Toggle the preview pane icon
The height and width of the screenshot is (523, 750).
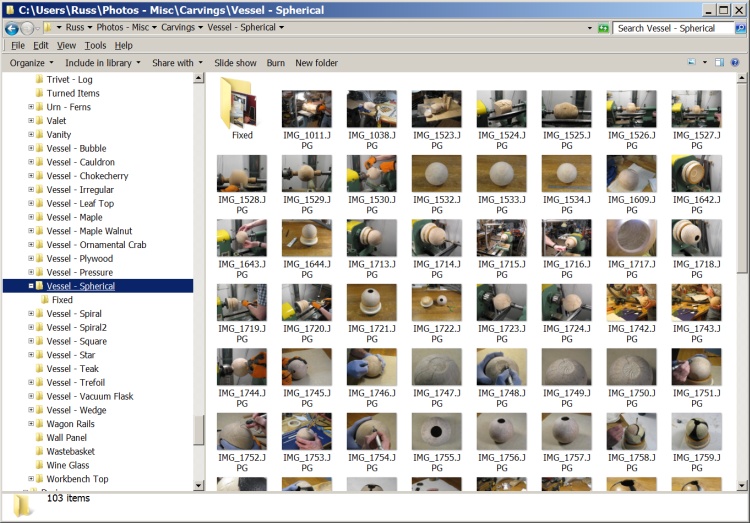(x=719, y=63)
